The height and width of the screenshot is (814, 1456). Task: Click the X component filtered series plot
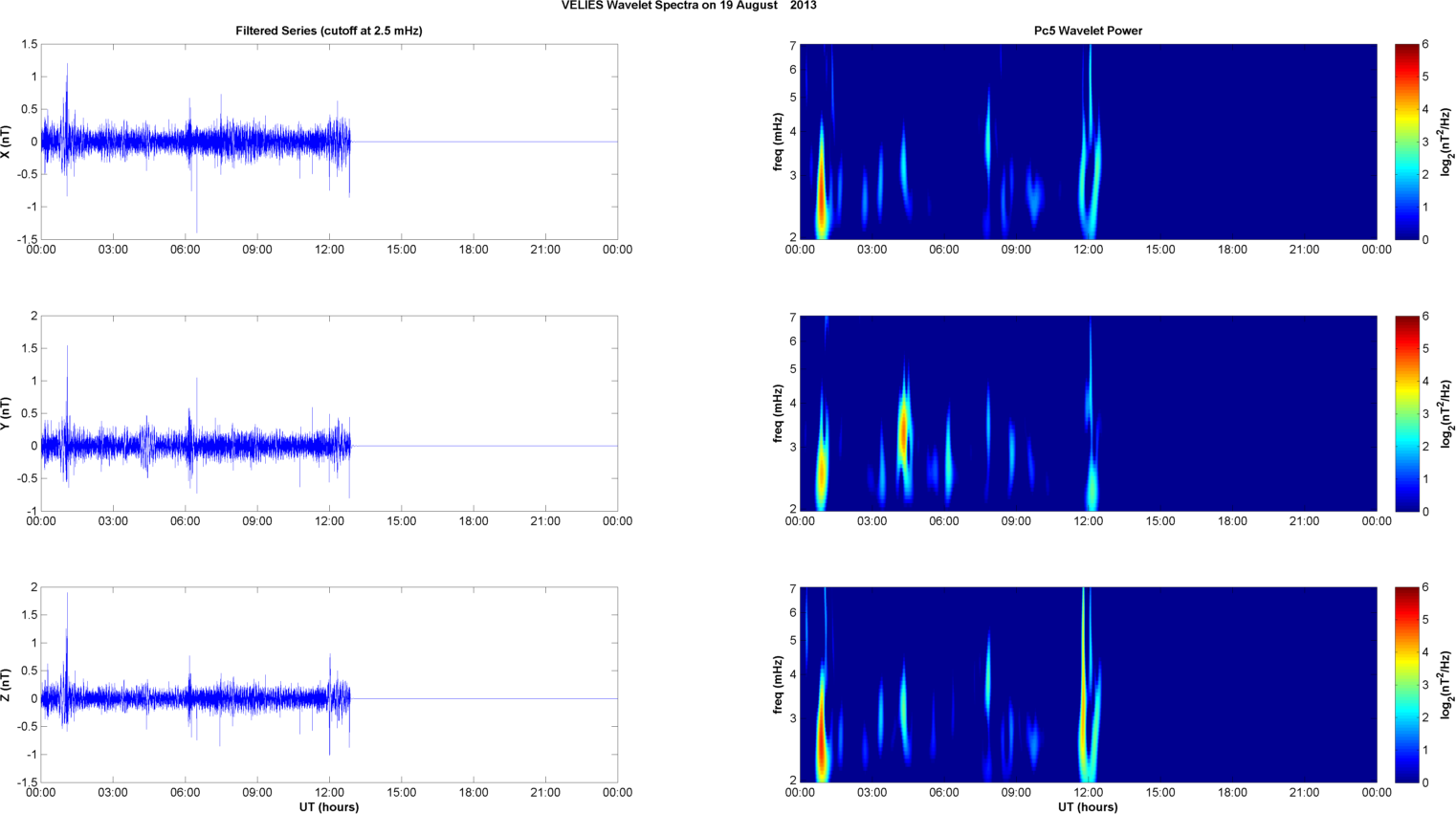329,142
